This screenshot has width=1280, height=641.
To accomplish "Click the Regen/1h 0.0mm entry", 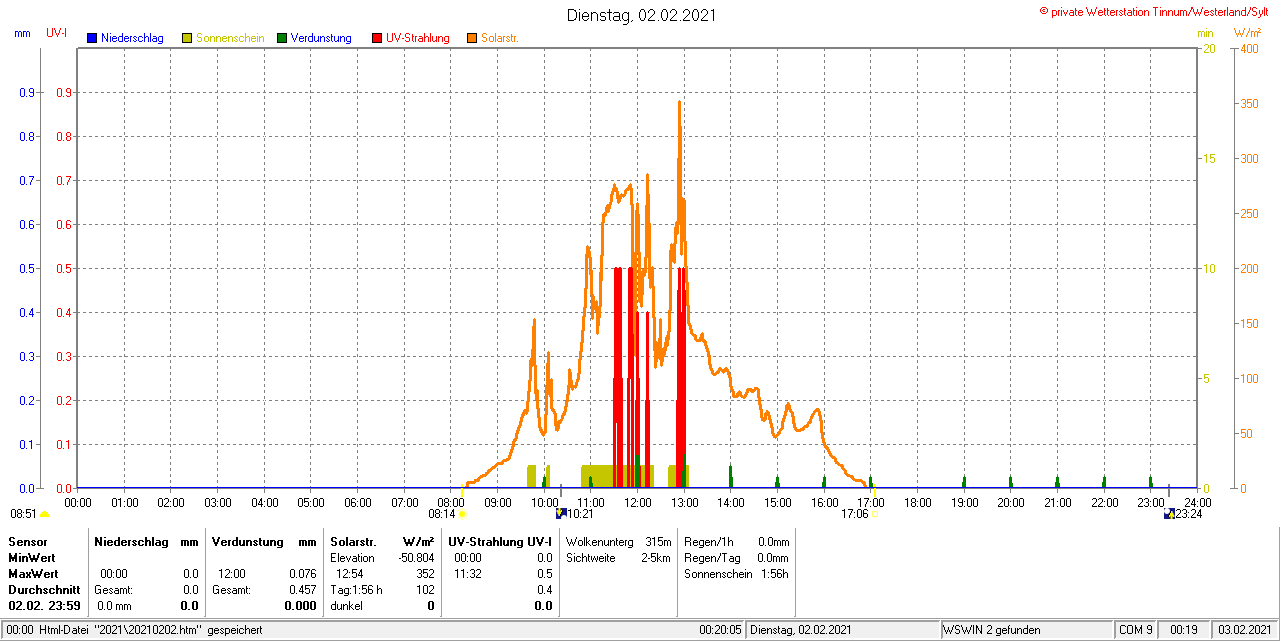I will tap(736, 541).
